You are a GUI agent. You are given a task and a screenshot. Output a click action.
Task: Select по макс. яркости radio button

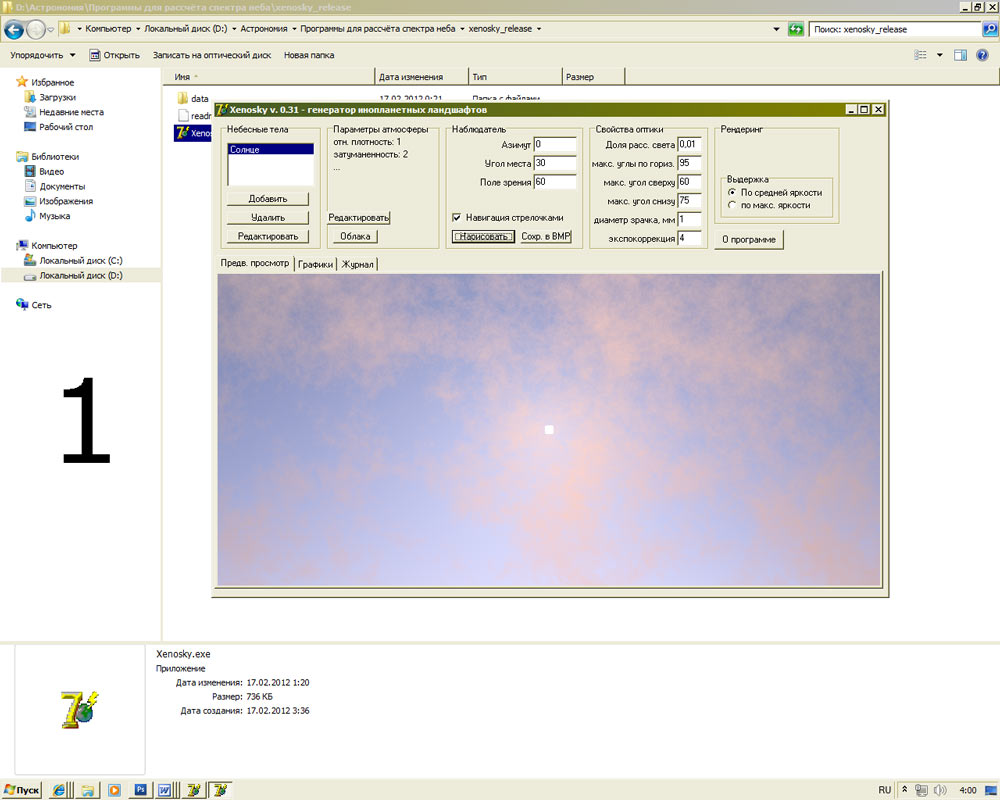pyautogui.click(x=732, y=205)
